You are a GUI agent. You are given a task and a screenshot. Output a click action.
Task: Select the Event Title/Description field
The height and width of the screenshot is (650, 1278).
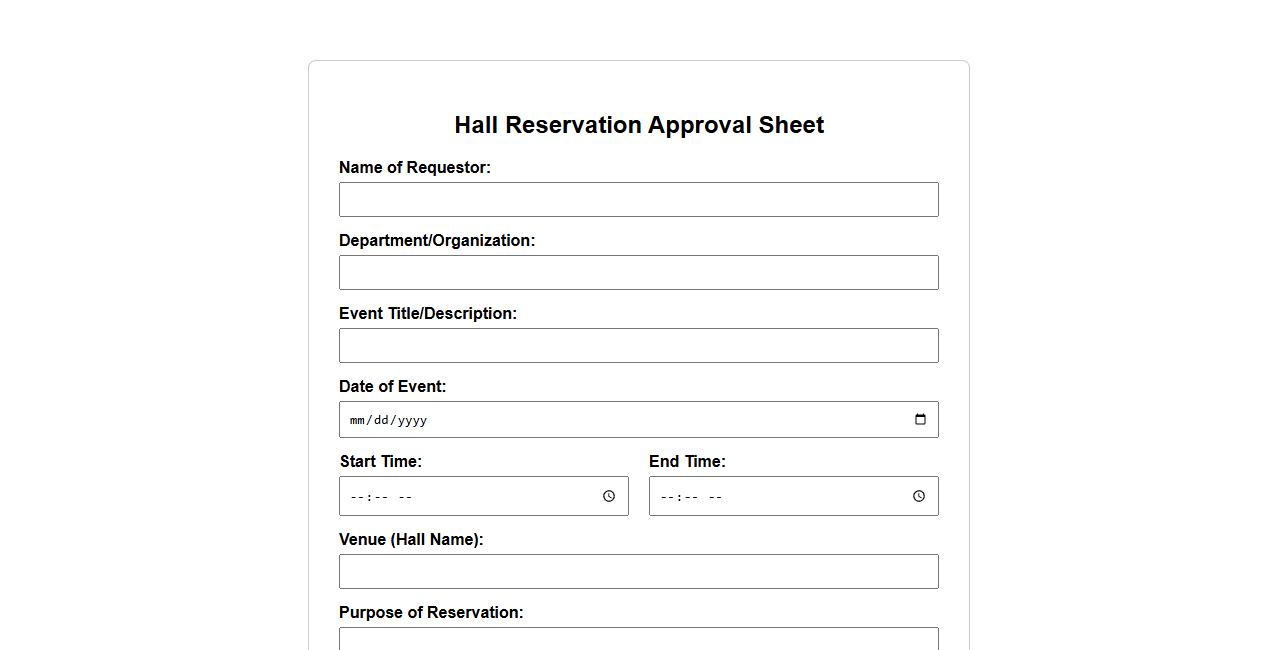pos(638,346)
